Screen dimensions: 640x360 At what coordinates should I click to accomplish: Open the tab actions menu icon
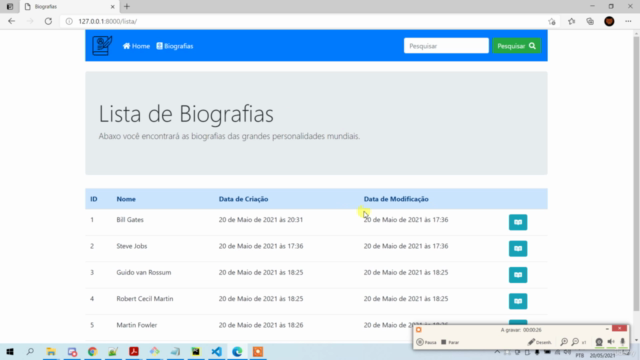[x=10, y=7]
